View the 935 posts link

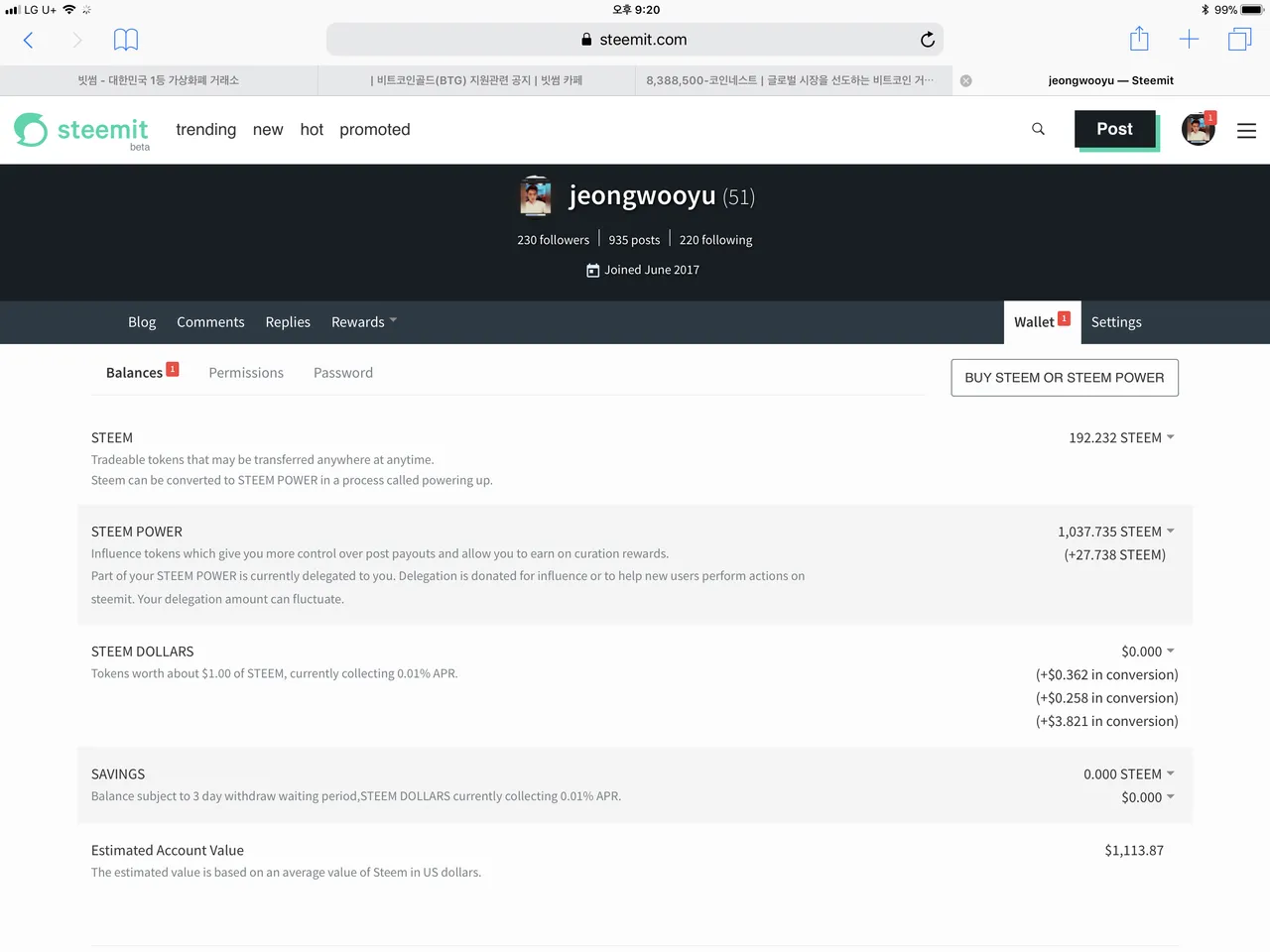pyautogui.click(x=634, y=240)
